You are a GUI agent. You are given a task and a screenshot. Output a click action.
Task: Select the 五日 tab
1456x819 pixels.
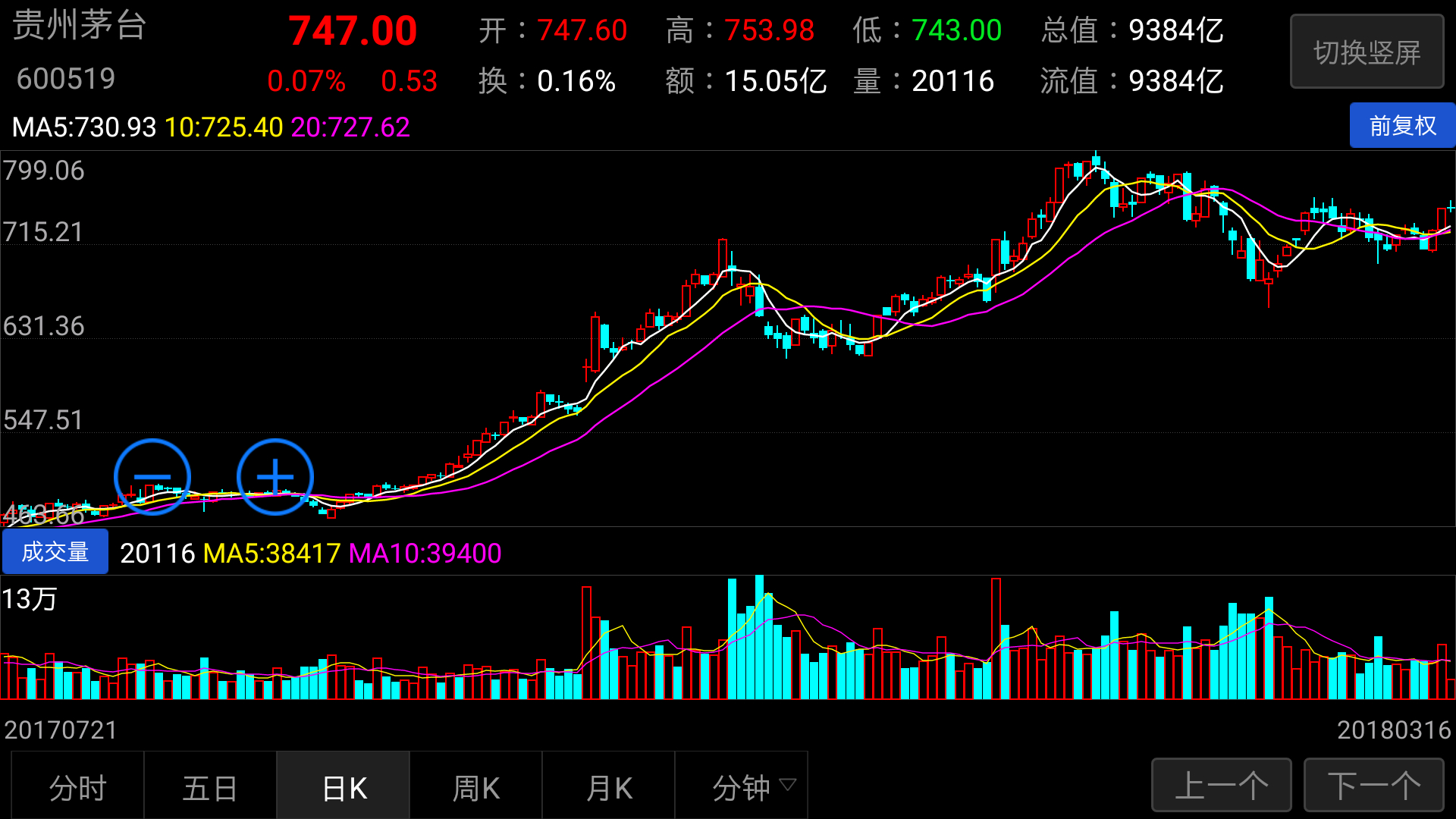point(210,786)
